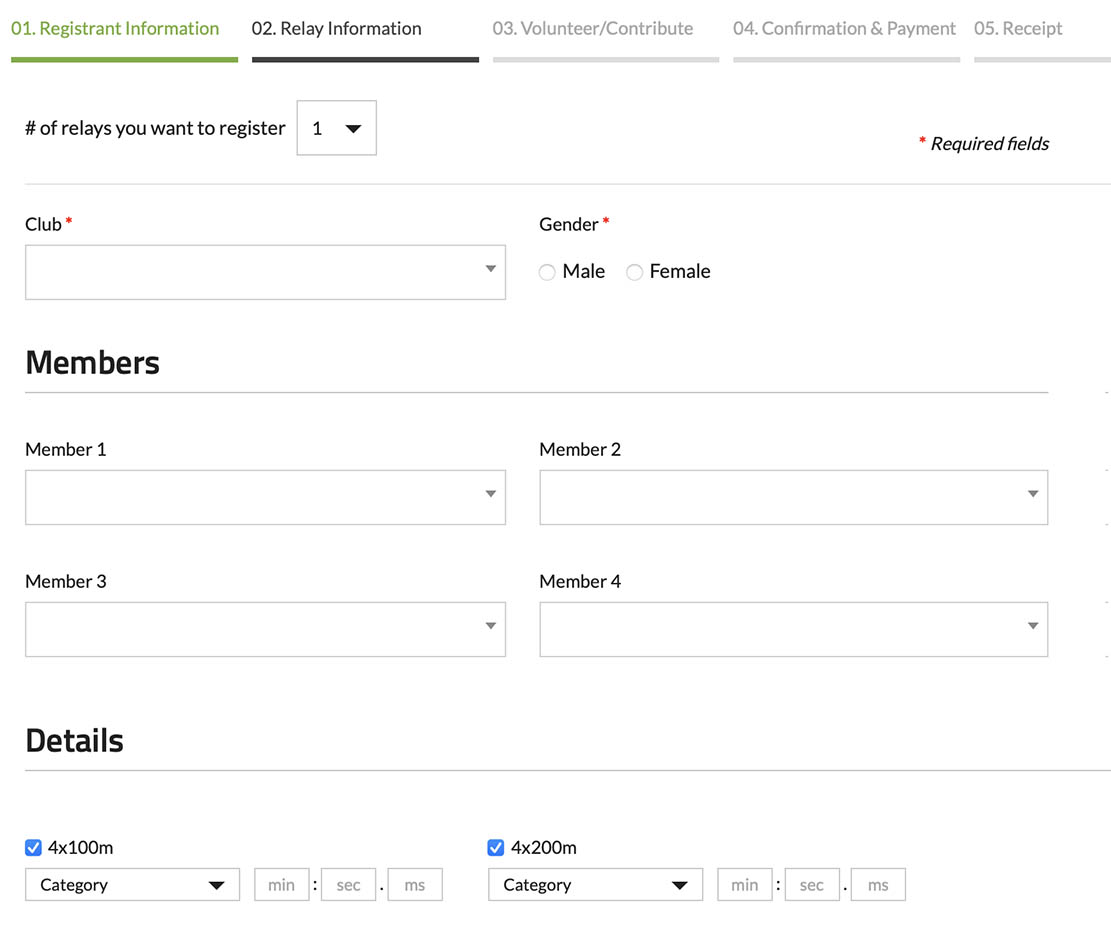Open the Volunteer/Contribute step
1111x931 pixels.
[593, 29]
